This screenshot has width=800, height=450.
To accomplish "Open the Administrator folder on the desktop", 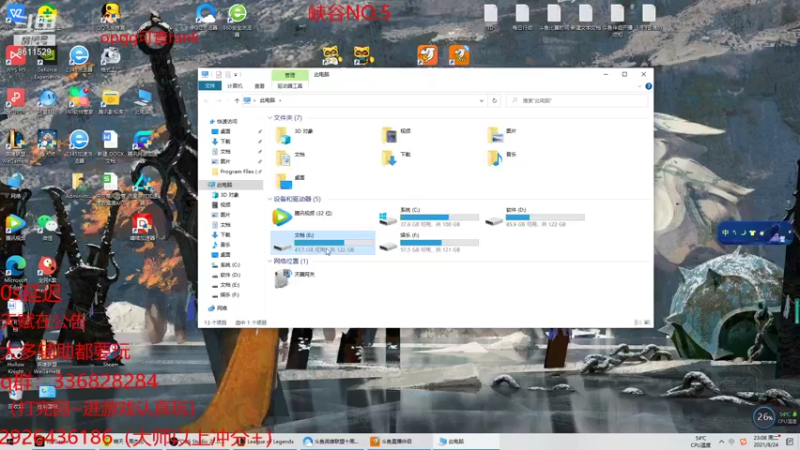I will tap(78, 186).
